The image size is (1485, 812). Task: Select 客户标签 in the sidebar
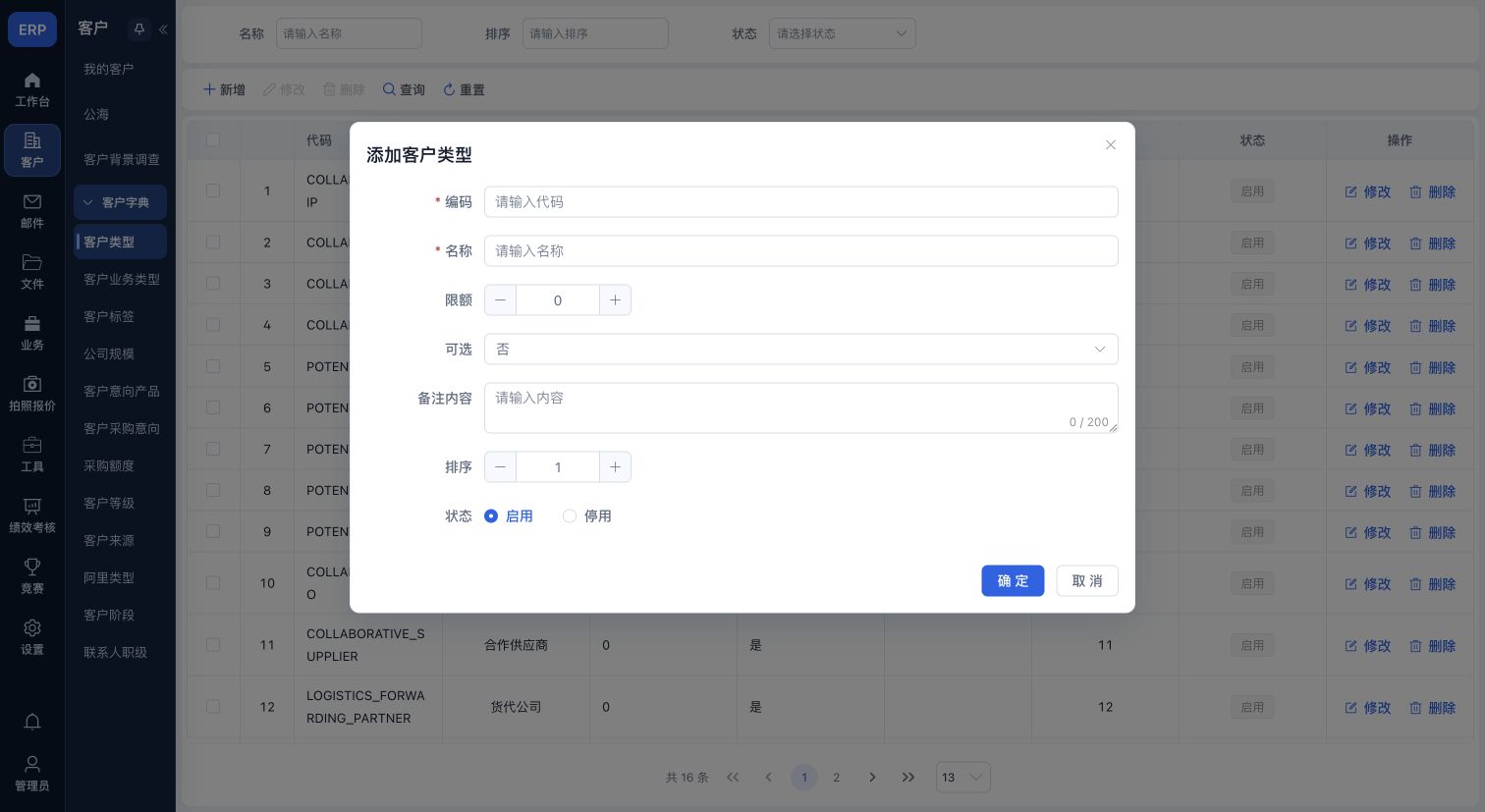pyautogui.click(x=109, y=317)
